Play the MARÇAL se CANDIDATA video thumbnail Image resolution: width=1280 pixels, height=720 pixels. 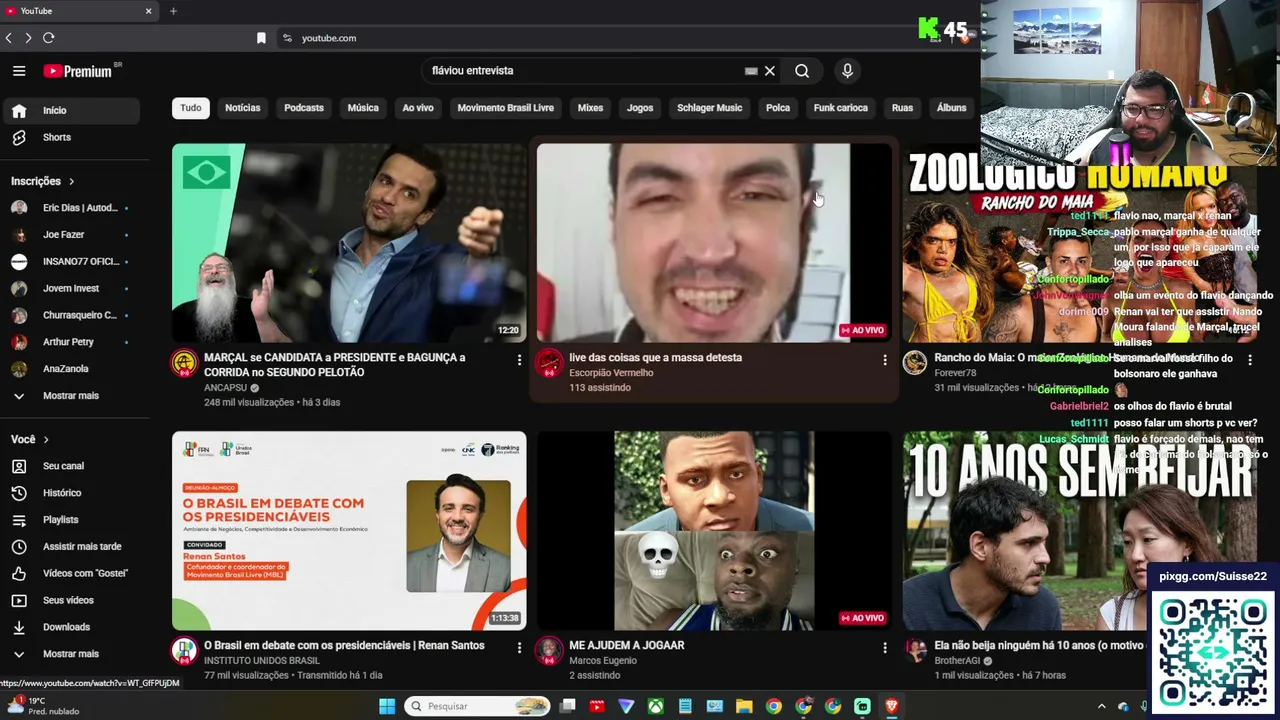coord(349,243)
